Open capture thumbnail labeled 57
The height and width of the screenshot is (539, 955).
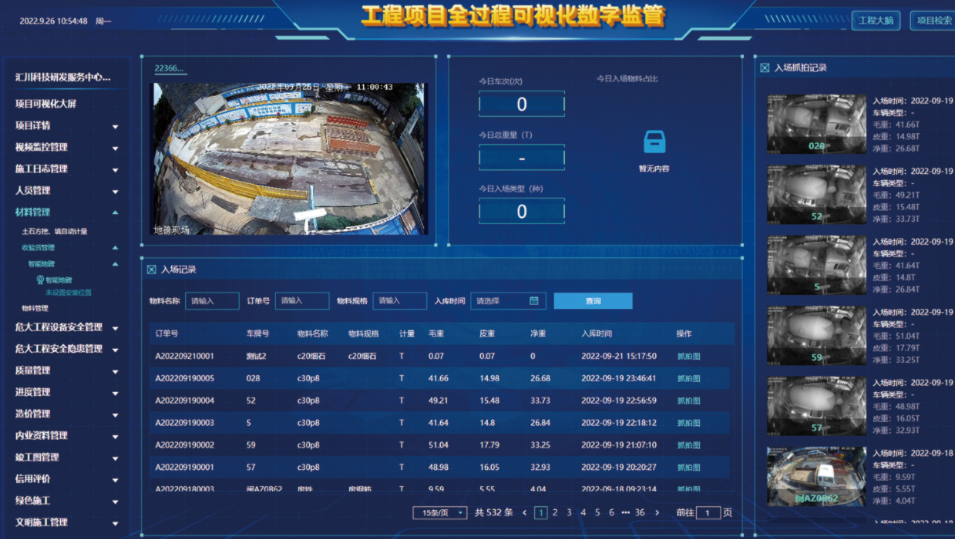coord(816,406)
